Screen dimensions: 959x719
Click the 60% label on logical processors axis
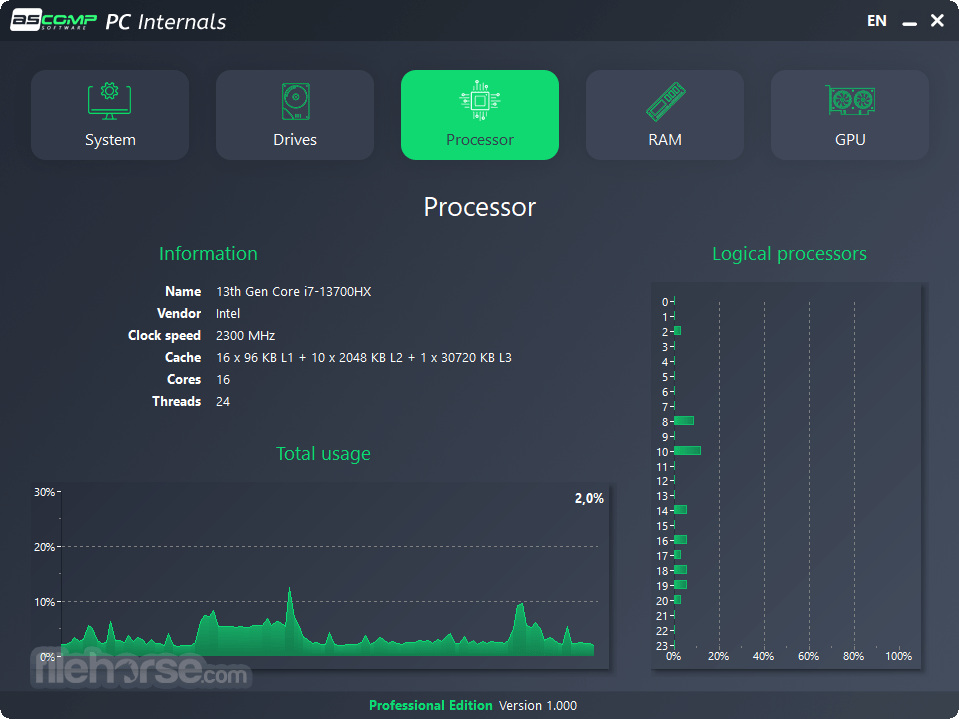(x=809, y=657)
